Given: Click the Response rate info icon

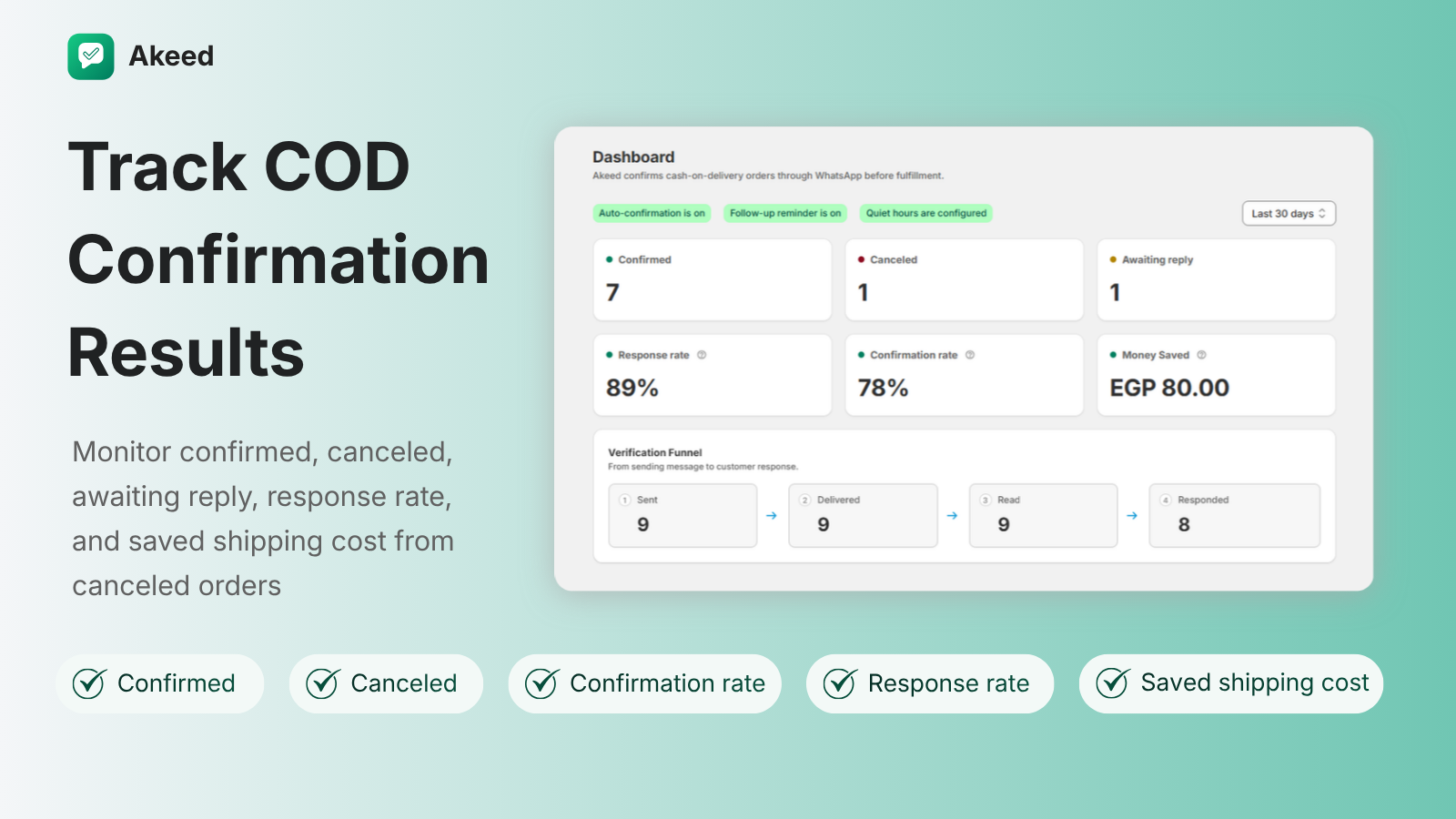Looking at the screenshot, I should tap(702, 355).
